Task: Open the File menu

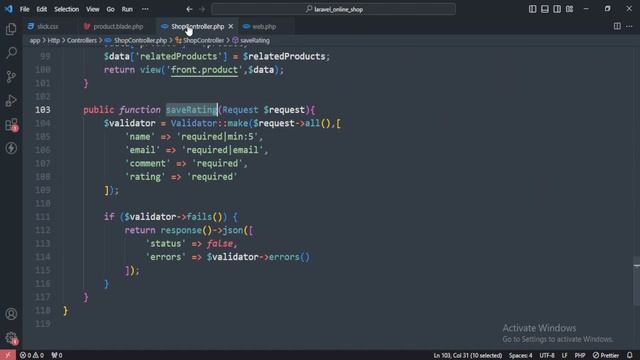Action: 24,9
